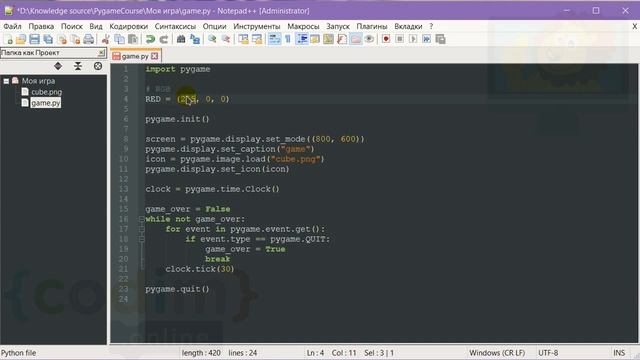Toggle the Function List panel
Viewport: 640px width, 360px height.
342,39
